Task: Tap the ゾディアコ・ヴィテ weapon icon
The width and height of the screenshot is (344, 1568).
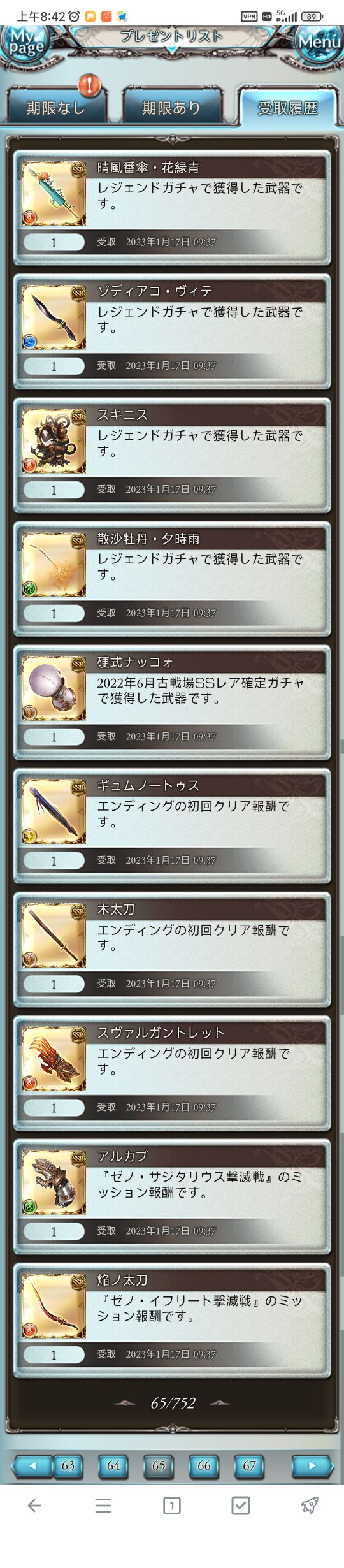Action: (54, 317)
